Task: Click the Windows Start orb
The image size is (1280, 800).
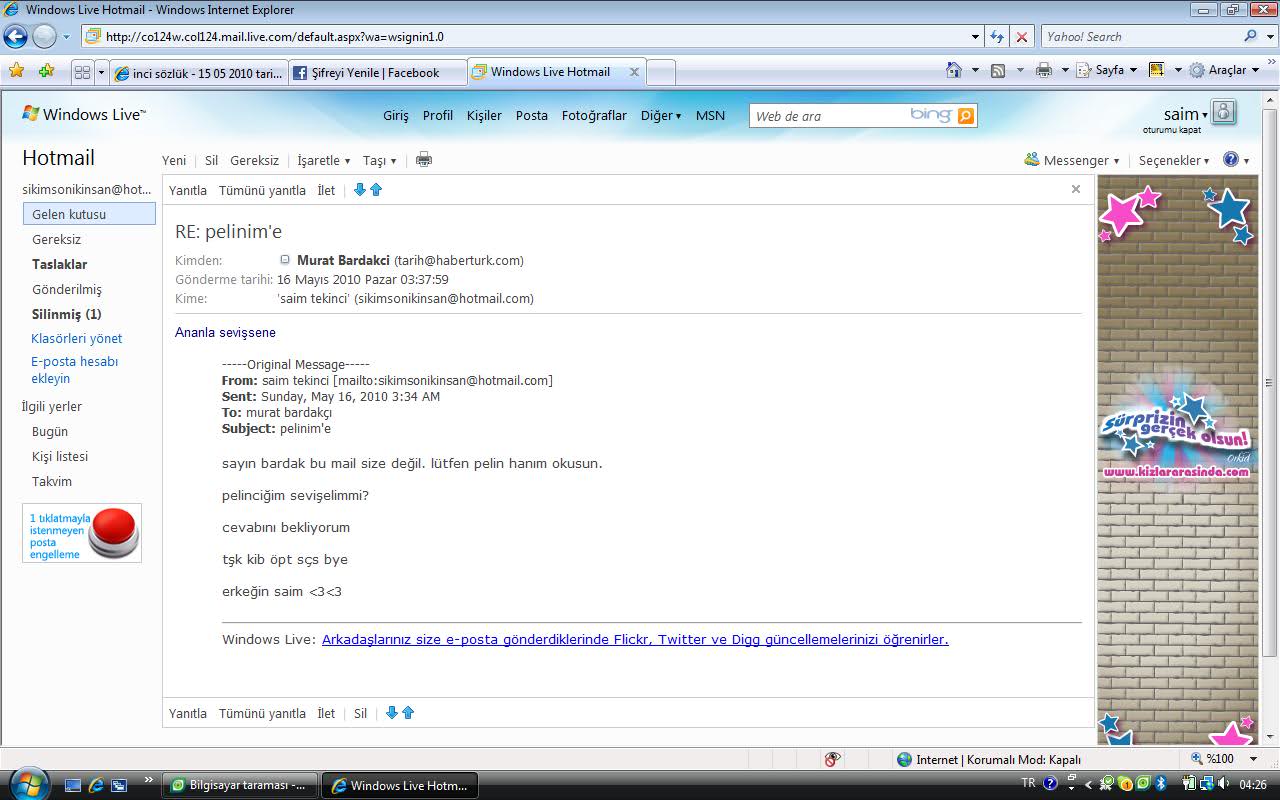Action: [27, 784]
